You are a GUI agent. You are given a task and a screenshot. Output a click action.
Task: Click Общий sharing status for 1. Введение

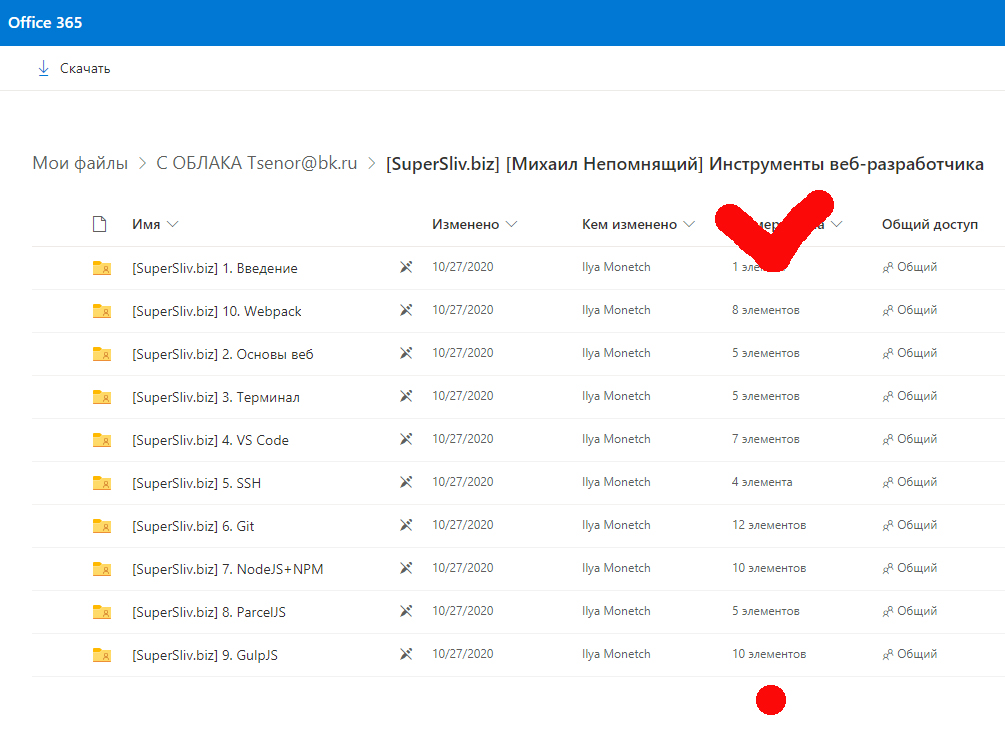909,267
